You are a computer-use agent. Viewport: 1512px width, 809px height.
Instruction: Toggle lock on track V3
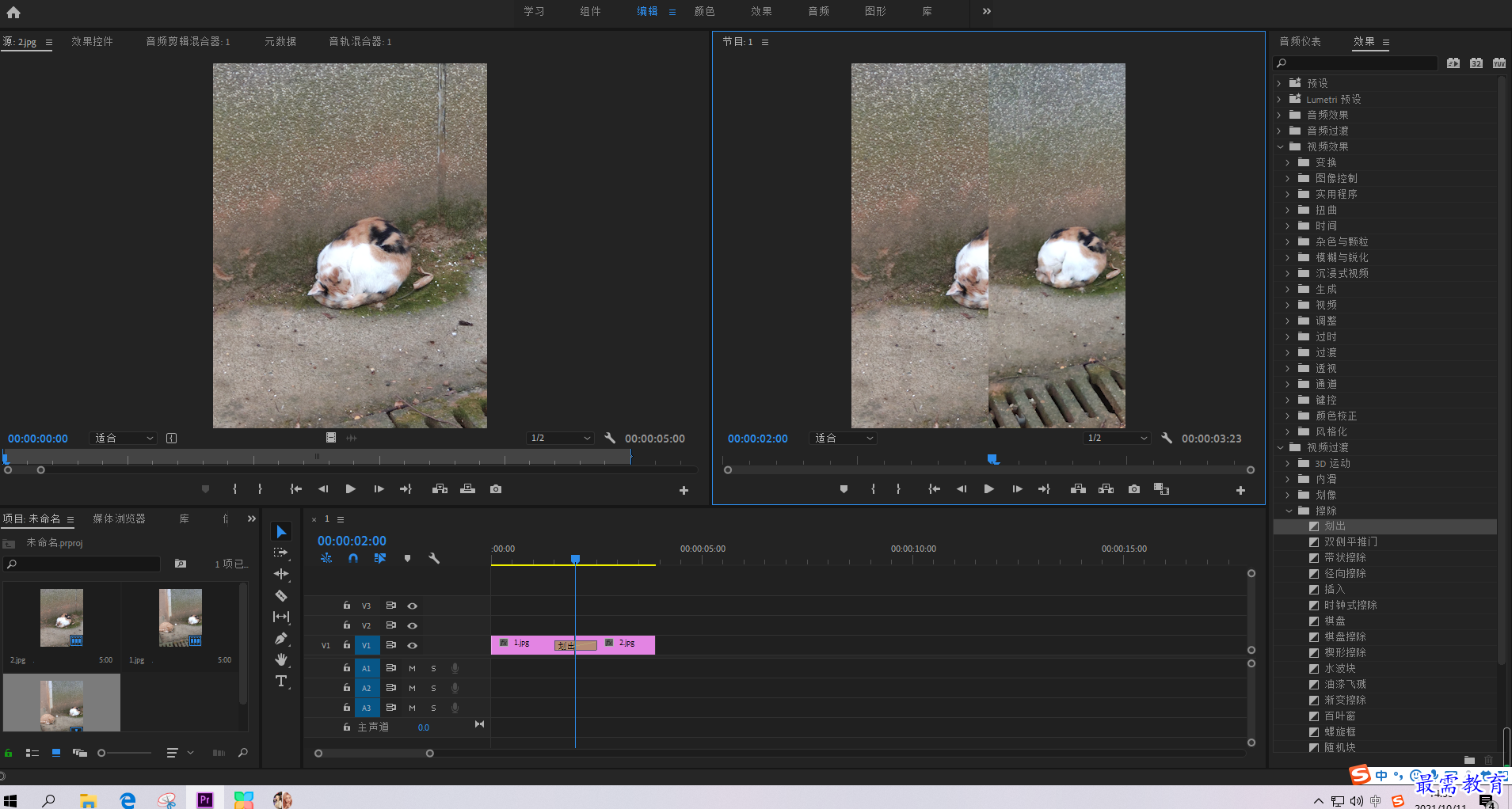[347, 605]
